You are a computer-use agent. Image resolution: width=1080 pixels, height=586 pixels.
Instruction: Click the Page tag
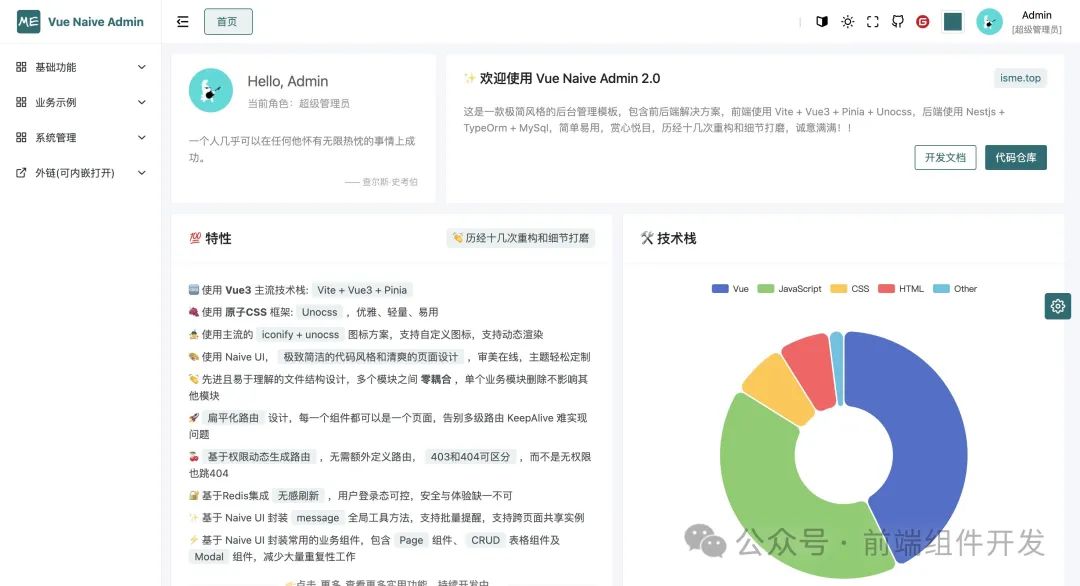coord(411,541)
